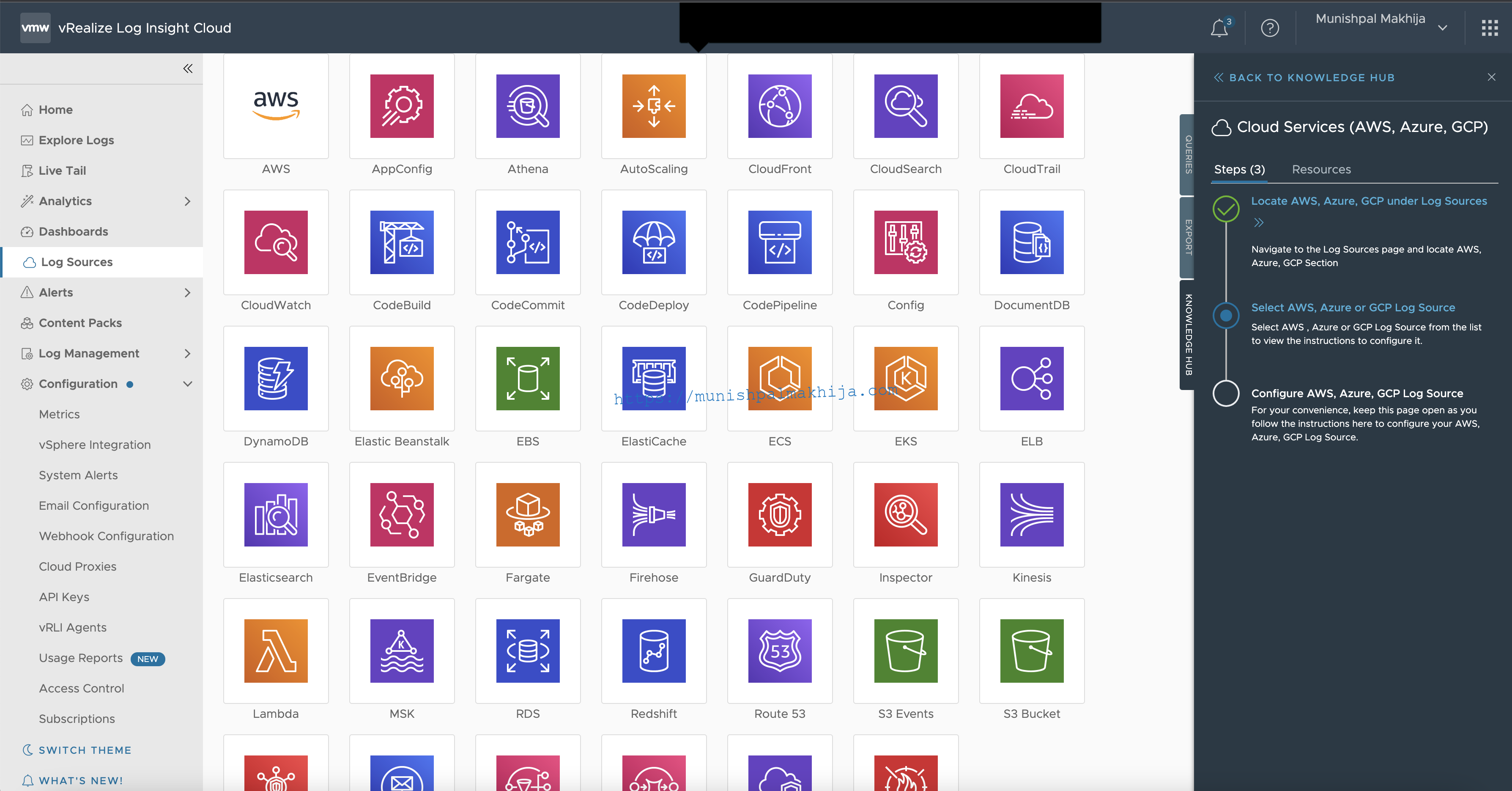Open the EXPORT side tab

click(1187, 237)
